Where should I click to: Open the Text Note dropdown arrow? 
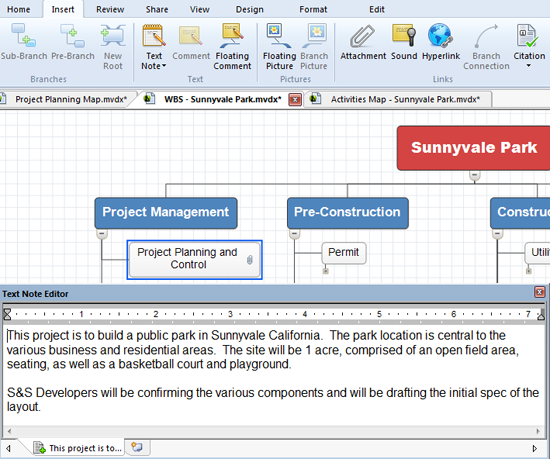164,66
